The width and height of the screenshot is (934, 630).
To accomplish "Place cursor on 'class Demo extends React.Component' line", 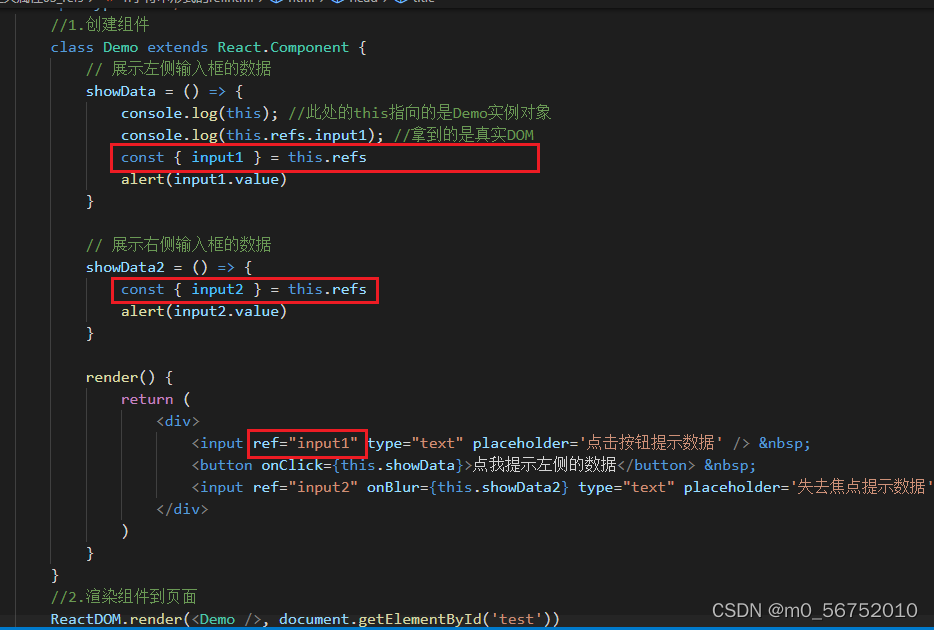I will (208, 47).
